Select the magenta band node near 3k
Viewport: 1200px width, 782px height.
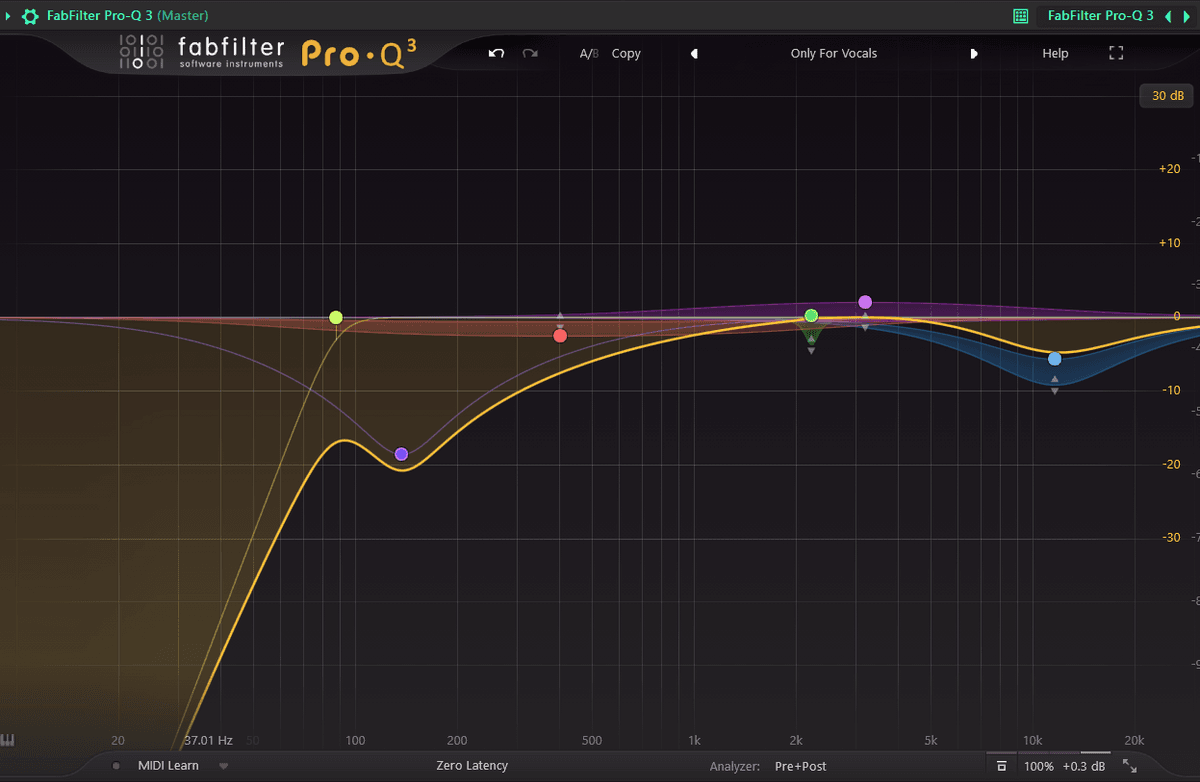(x=865, y=302)
